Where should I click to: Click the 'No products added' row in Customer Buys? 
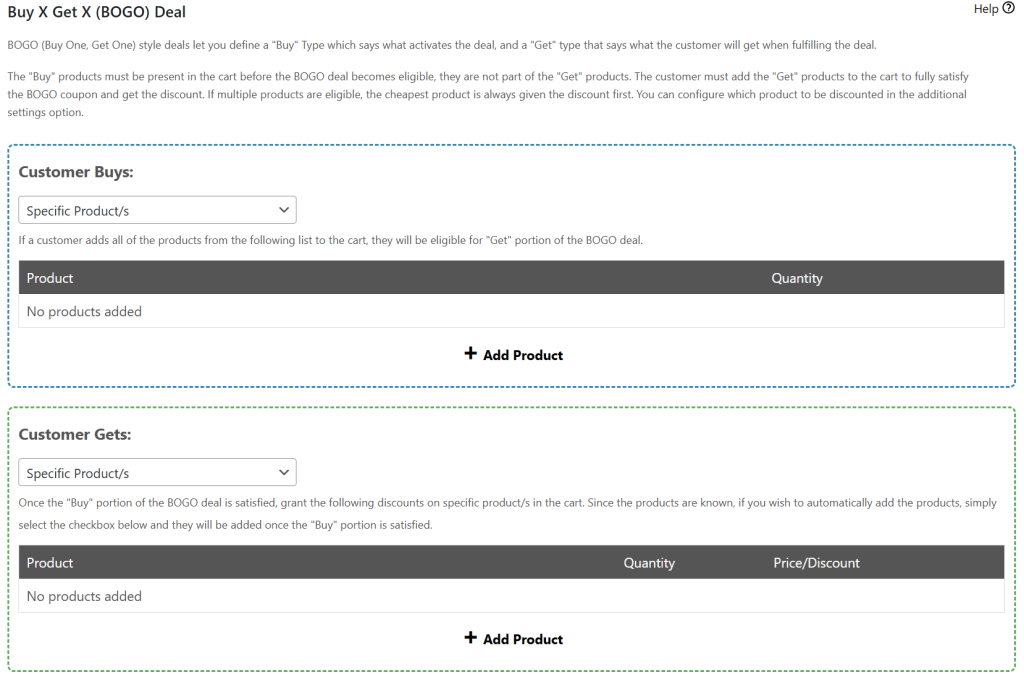pyautogui.click(x=84, y=311)
